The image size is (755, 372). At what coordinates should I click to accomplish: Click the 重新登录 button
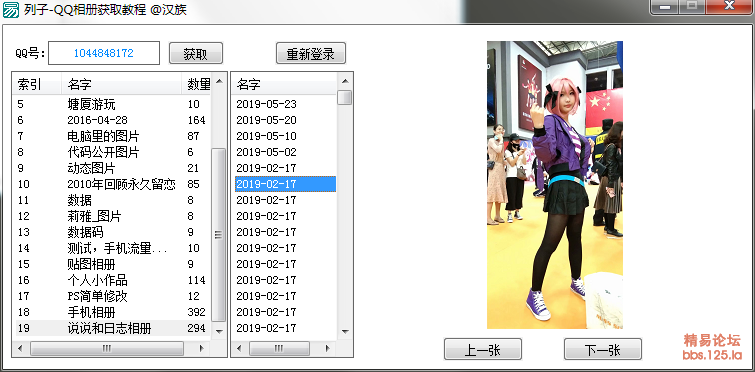tap(311, 53)
